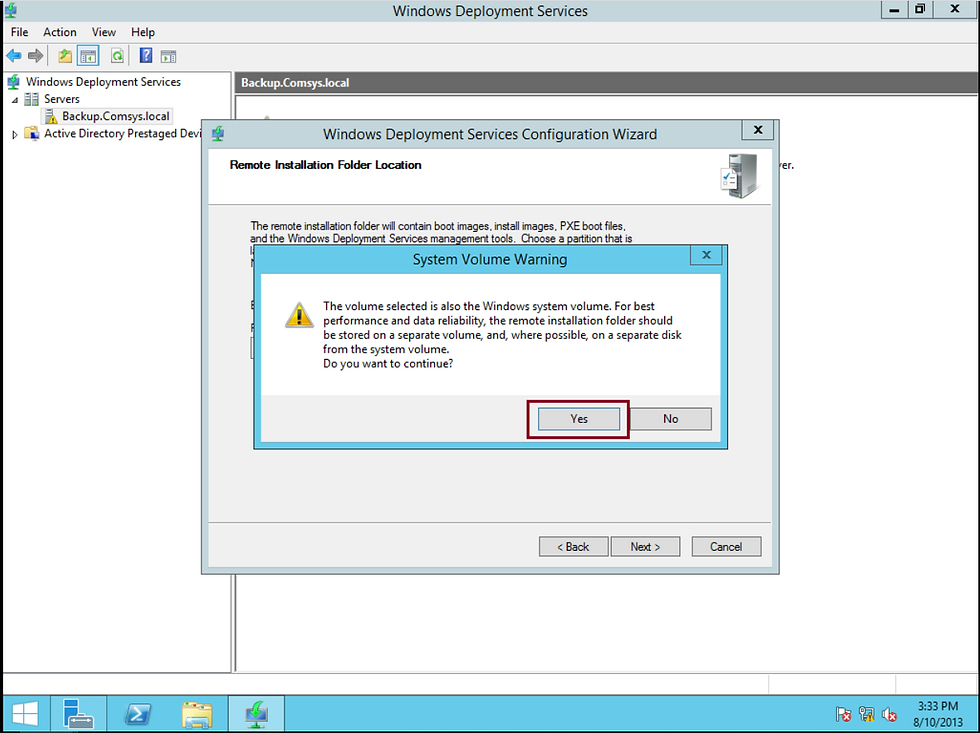Minimize the Windows Deployment Services window

click(894, 9)
